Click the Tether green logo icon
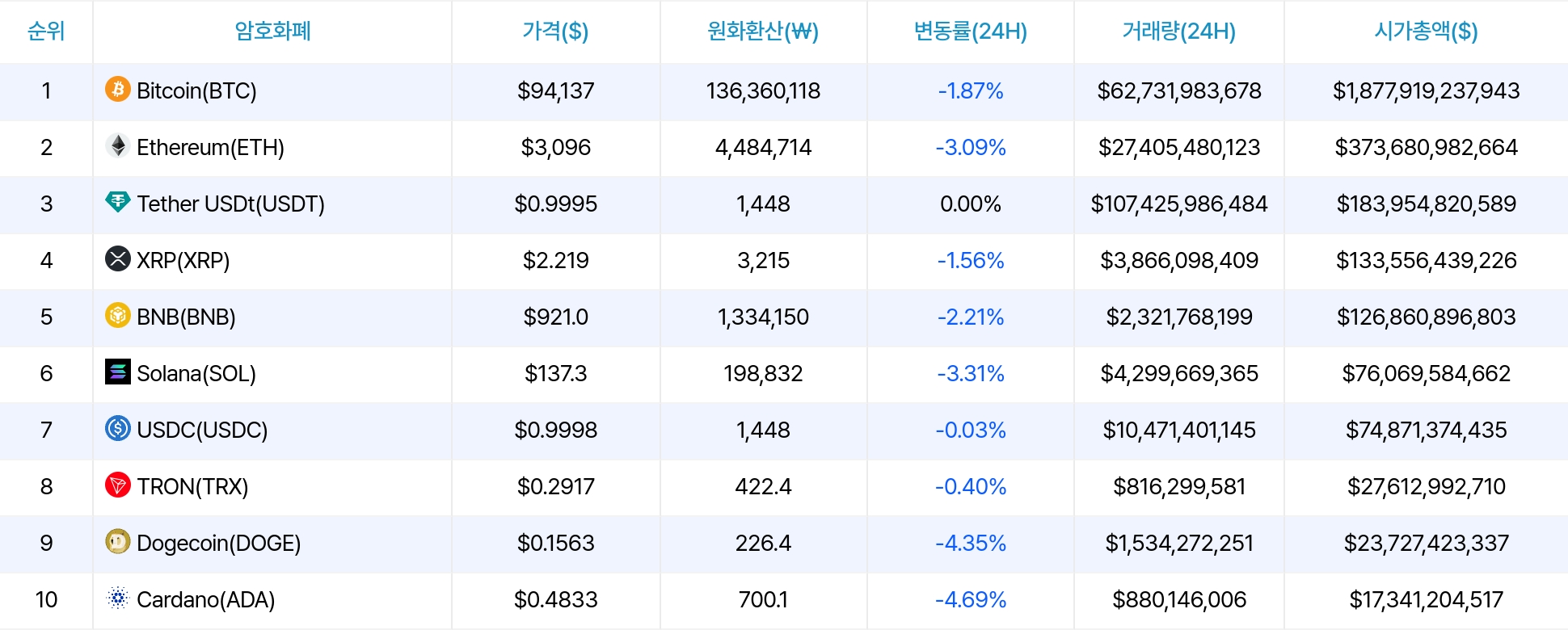Image resolution: width=1568 pixels, height=630 pixels. coord(118,202)
